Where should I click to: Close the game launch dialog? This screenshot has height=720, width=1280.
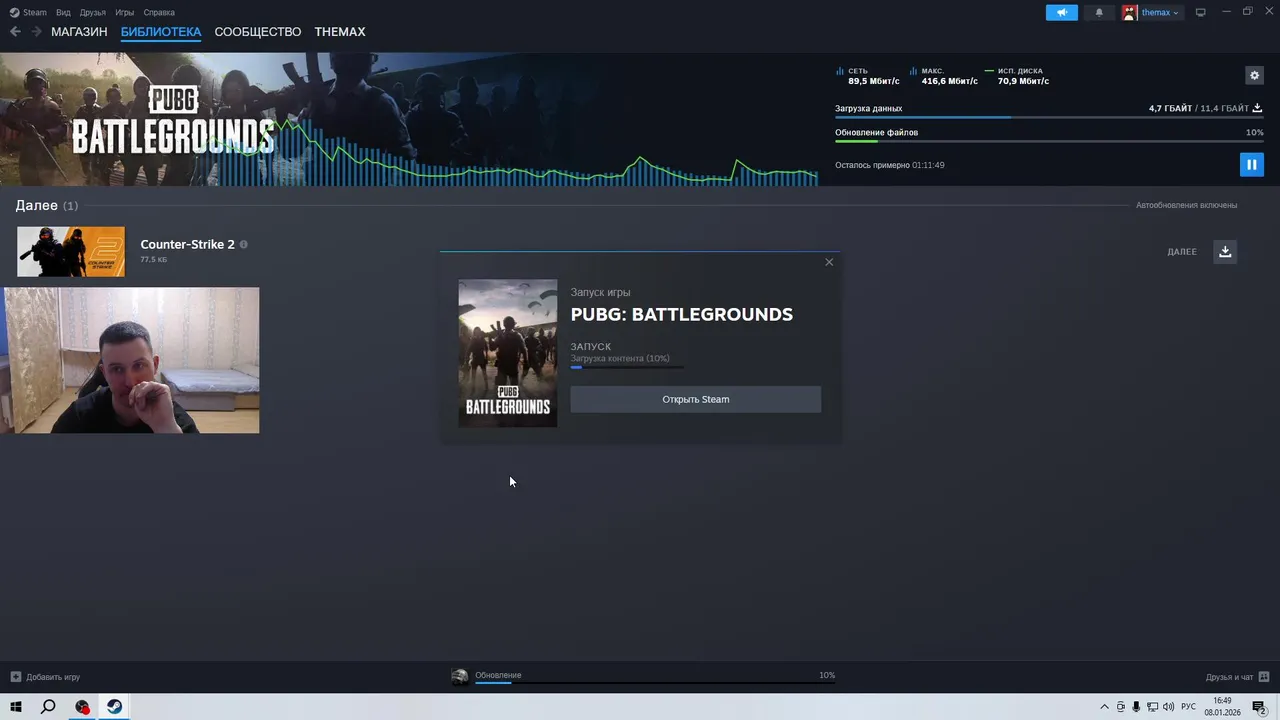coord(829,262)
